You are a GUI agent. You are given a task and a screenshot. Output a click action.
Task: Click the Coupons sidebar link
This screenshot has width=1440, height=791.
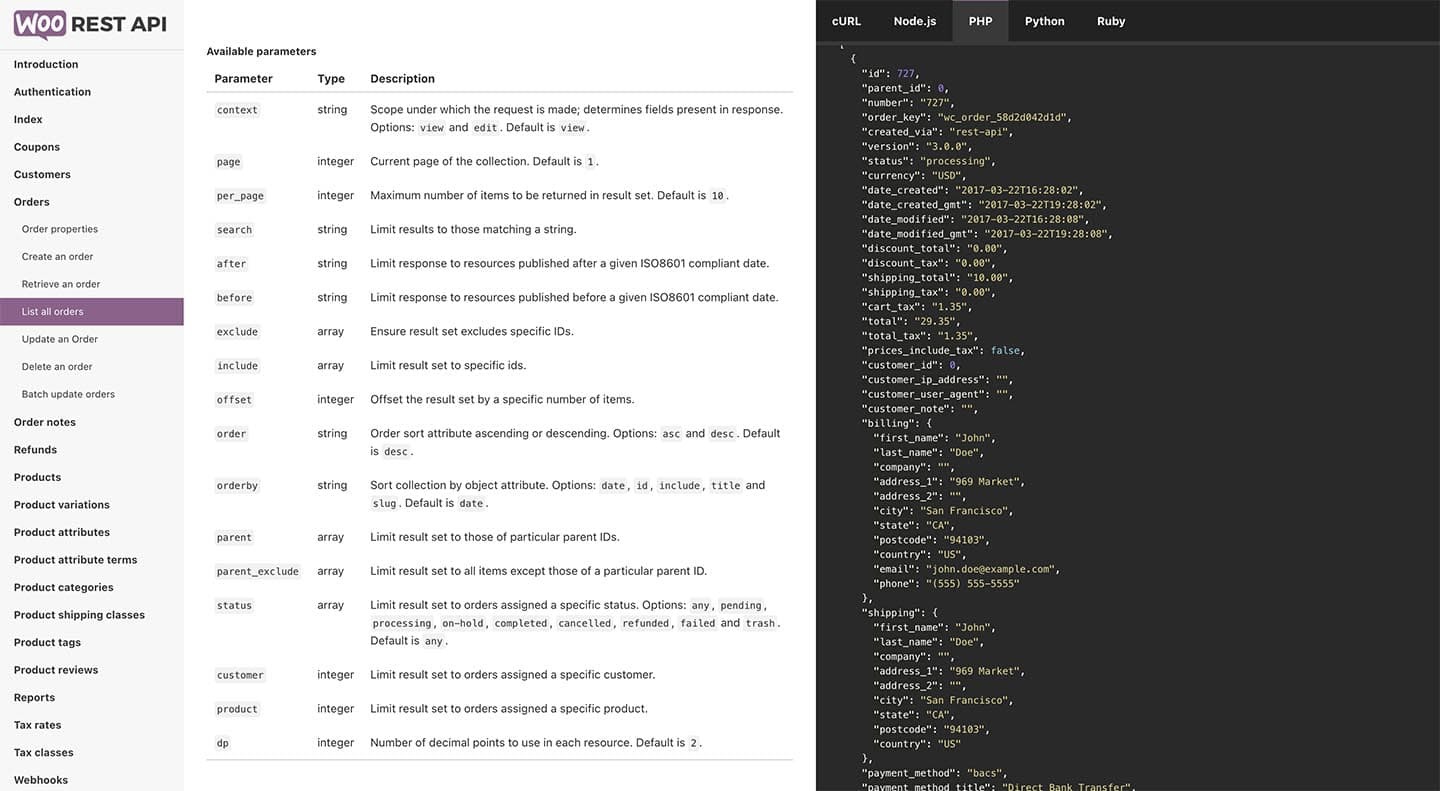tap(37, 147)
